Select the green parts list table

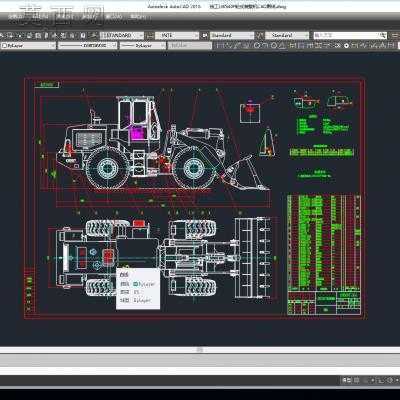coord(324,243)
